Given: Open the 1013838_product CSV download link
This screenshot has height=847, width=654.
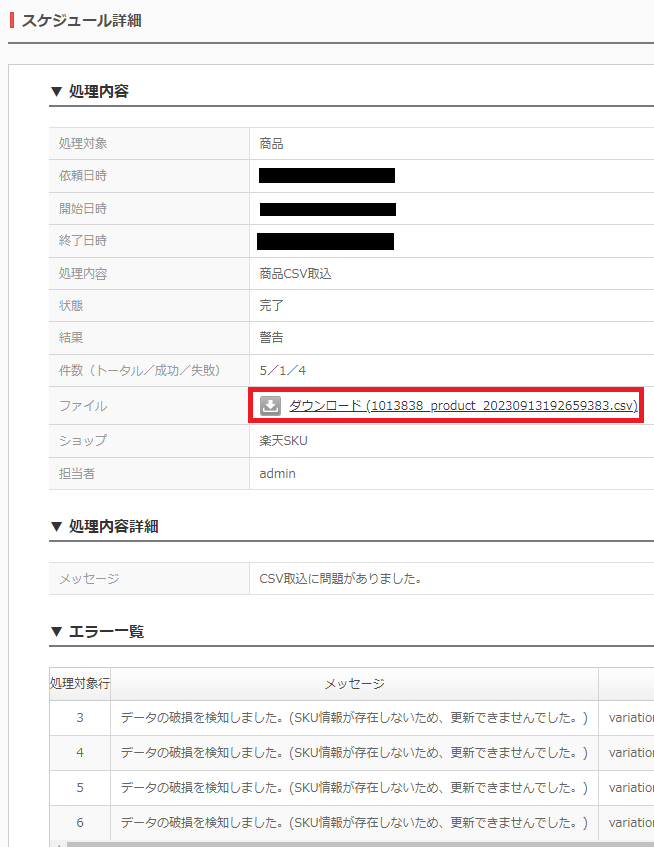Looking at the screenshot, I should 463,405.
